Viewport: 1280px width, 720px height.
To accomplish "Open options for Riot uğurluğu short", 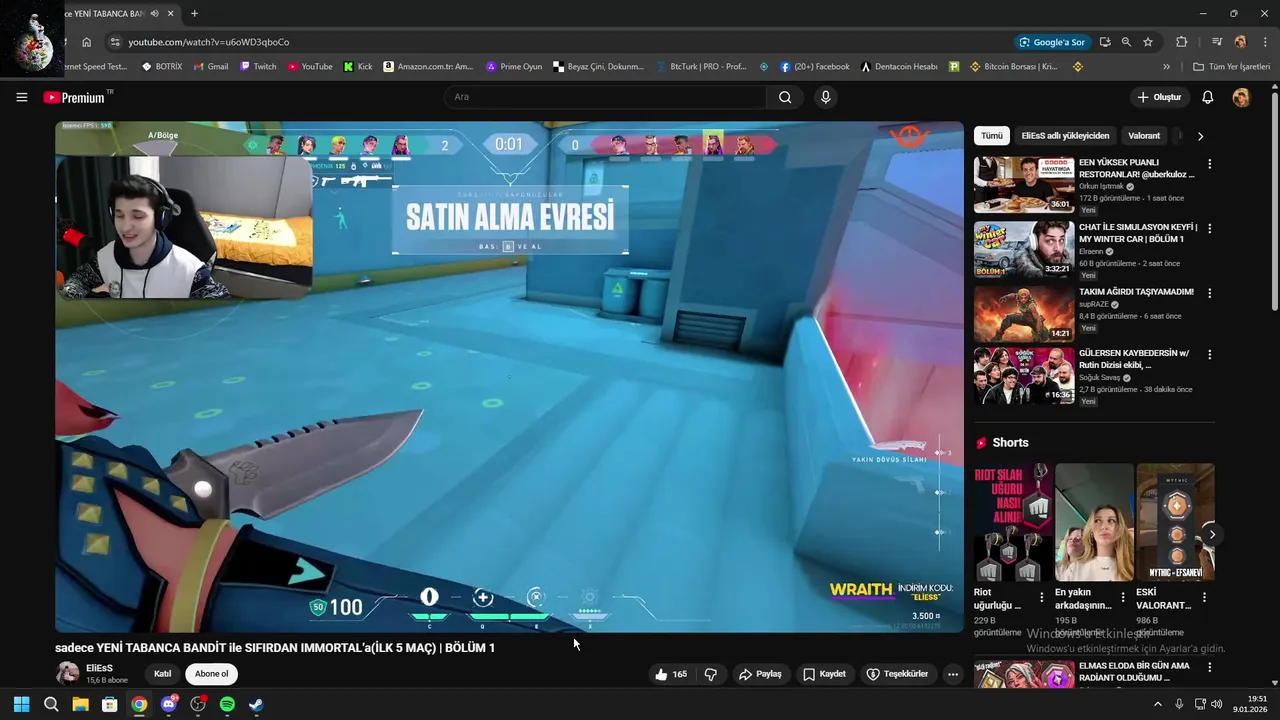I will click(x=1041, y=597).
